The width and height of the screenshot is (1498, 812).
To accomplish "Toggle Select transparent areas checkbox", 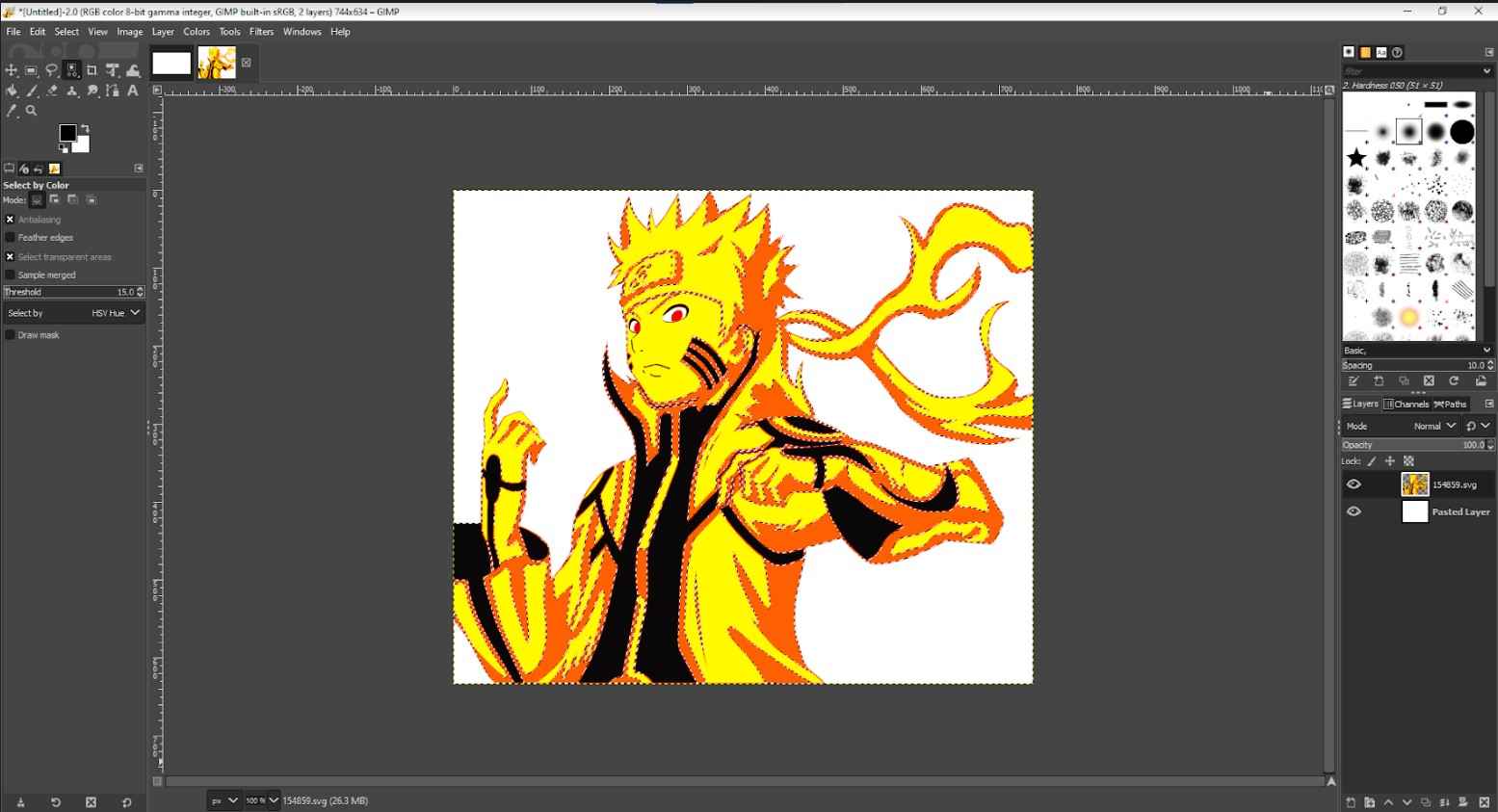I will 10,257.
